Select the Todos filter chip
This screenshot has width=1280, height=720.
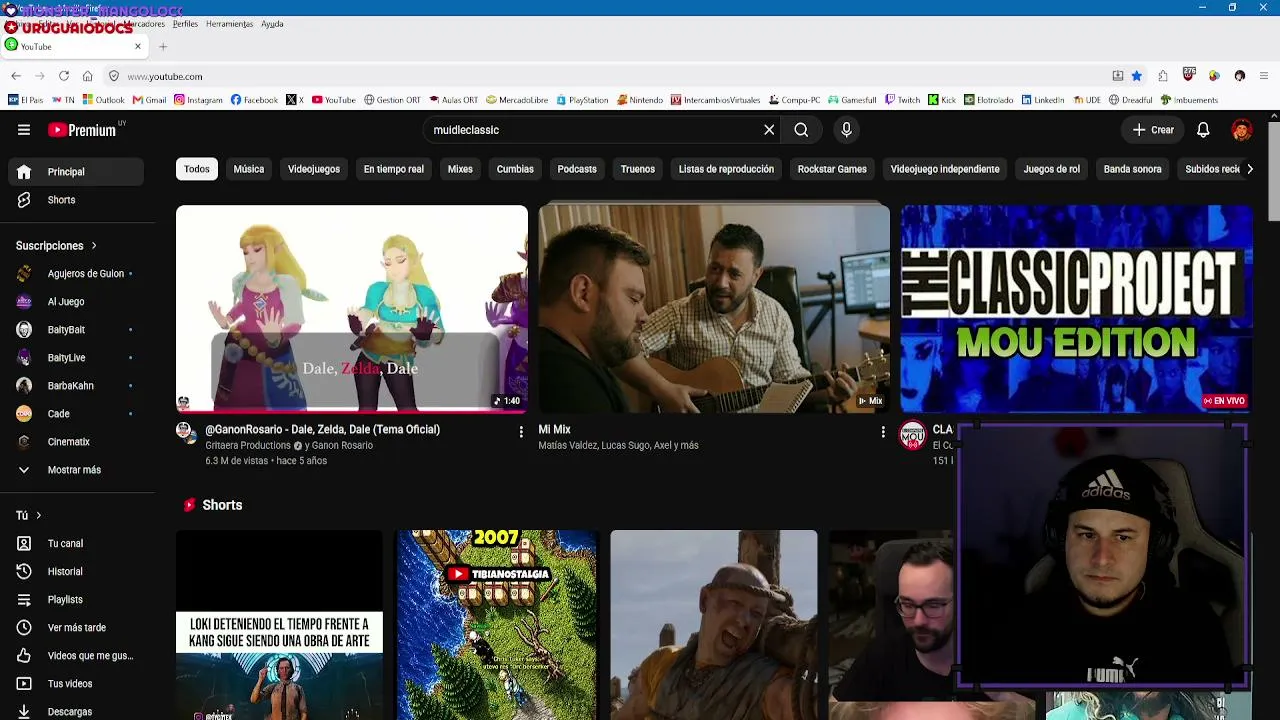pyautogui.click(x=197, y=169)
